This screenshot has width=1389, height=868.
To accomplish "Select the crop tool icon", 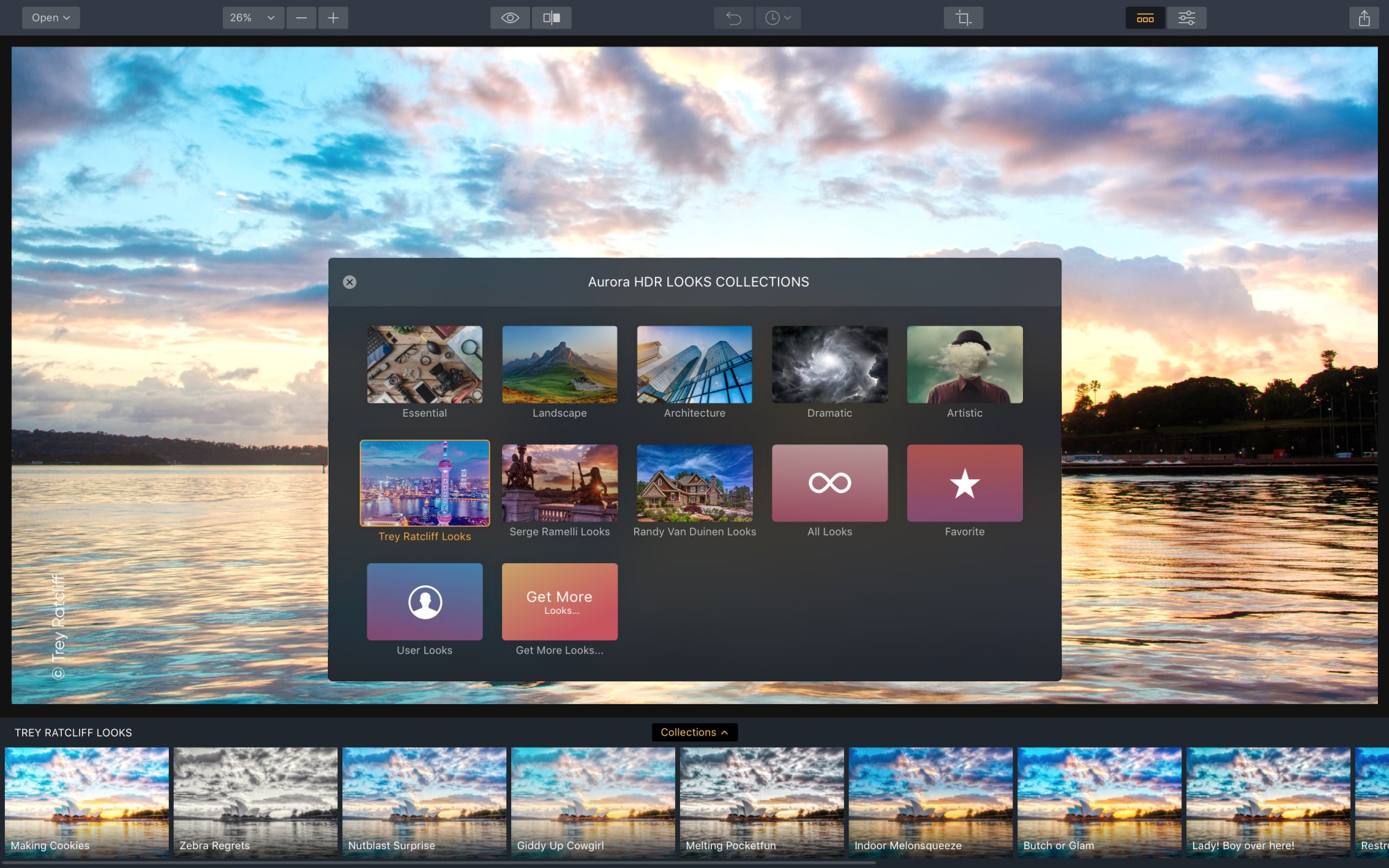I will coord(963,18).
